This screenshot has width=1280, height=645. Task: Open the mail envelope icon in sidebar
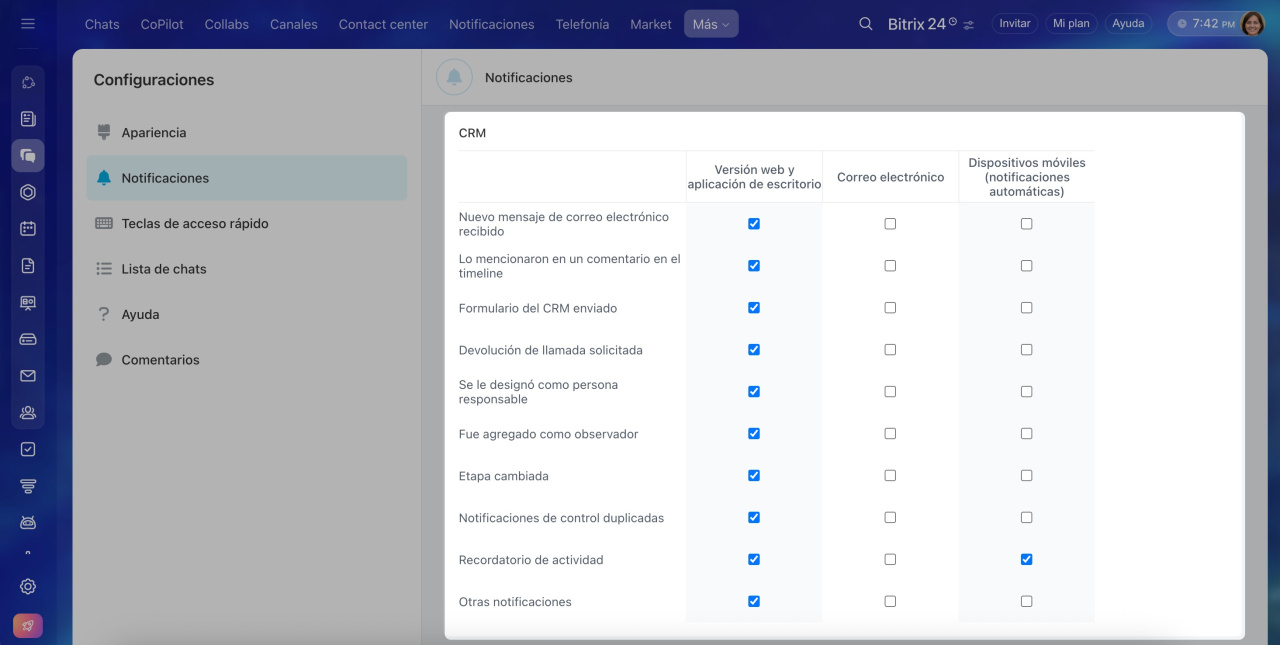coord(28,376)
